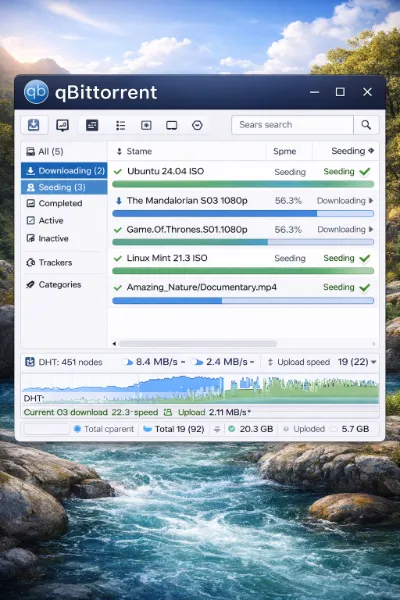Click the speed graph area
The height and width of the screenshot is (600, 400).
(x=200, y=390)
